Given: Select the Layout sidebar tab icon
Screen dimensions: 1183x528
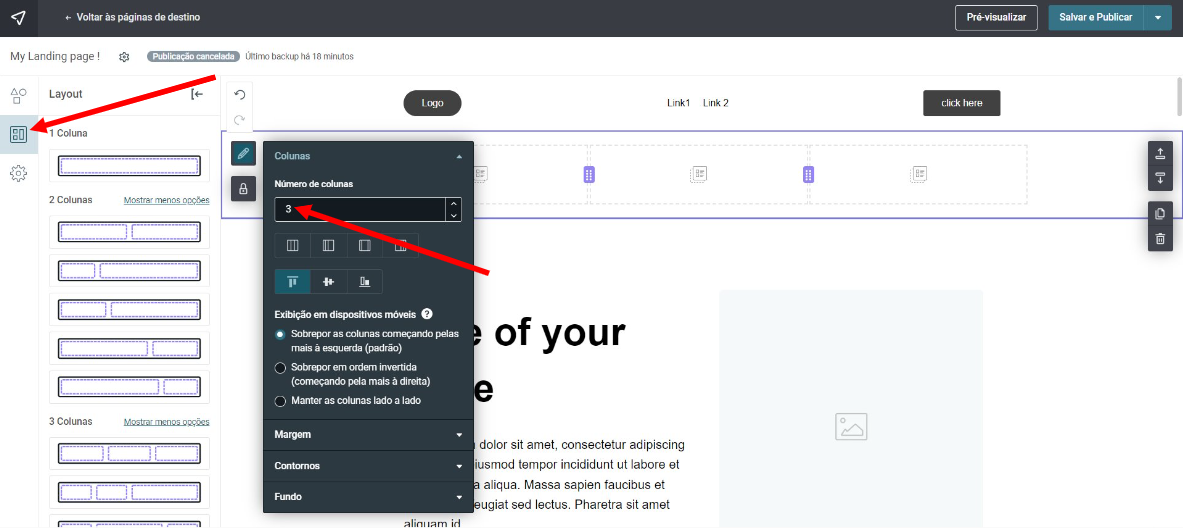Looking at the screenshot, I should click(x=19, y=135).
